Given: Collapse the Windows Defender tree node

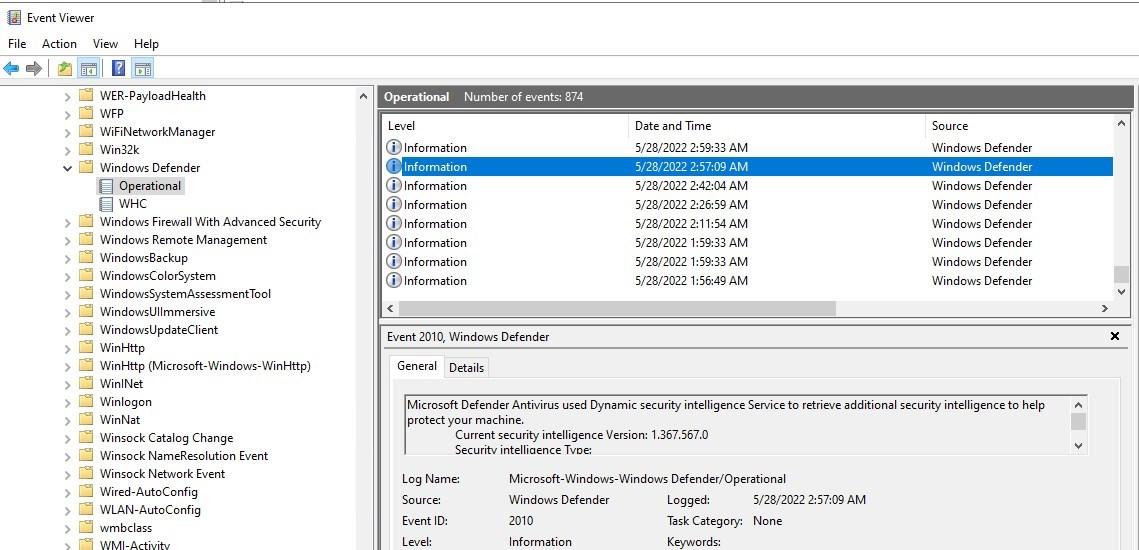Looking at the screenshot, I should coord(68,168).
